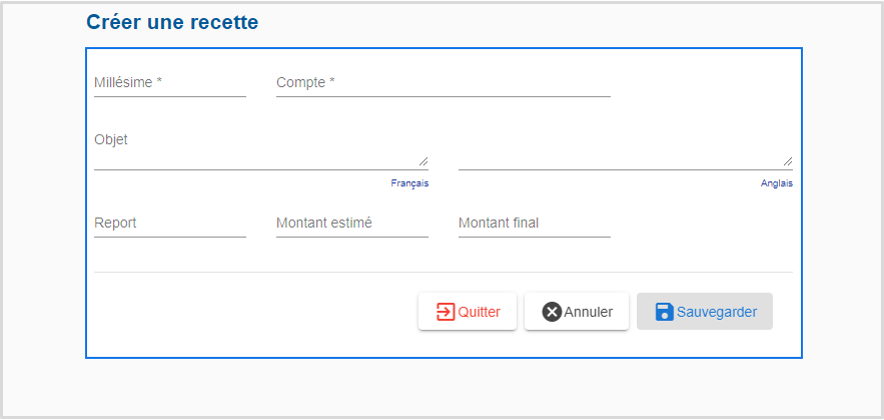Click the horizontal divider above the buttons
The width and height of the screenshot is (884, 420).
click(x=443, y=272)
